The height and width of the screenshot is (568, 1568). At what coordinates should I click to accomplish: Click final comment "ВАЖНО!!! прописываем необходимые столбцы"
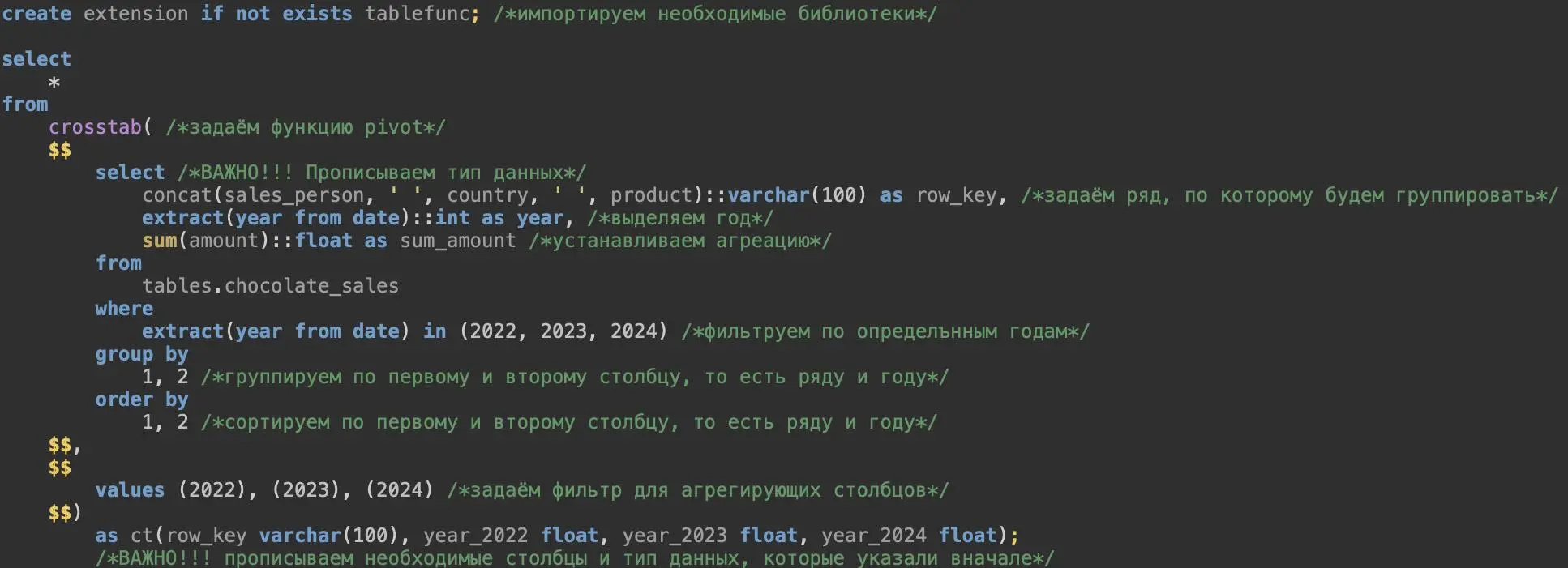click(x=575, y=558)
